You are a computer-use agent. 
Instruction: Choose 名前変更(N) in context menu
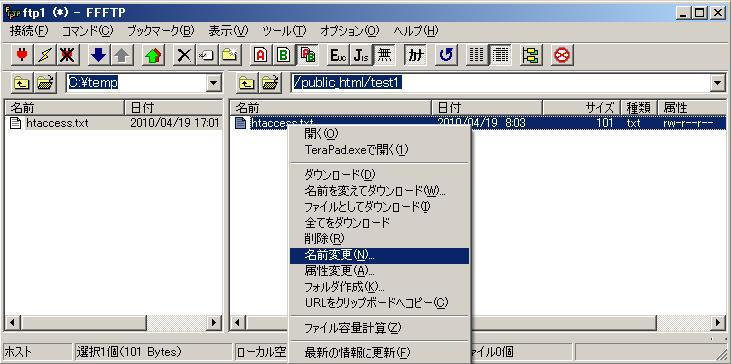tap(379, 255)
